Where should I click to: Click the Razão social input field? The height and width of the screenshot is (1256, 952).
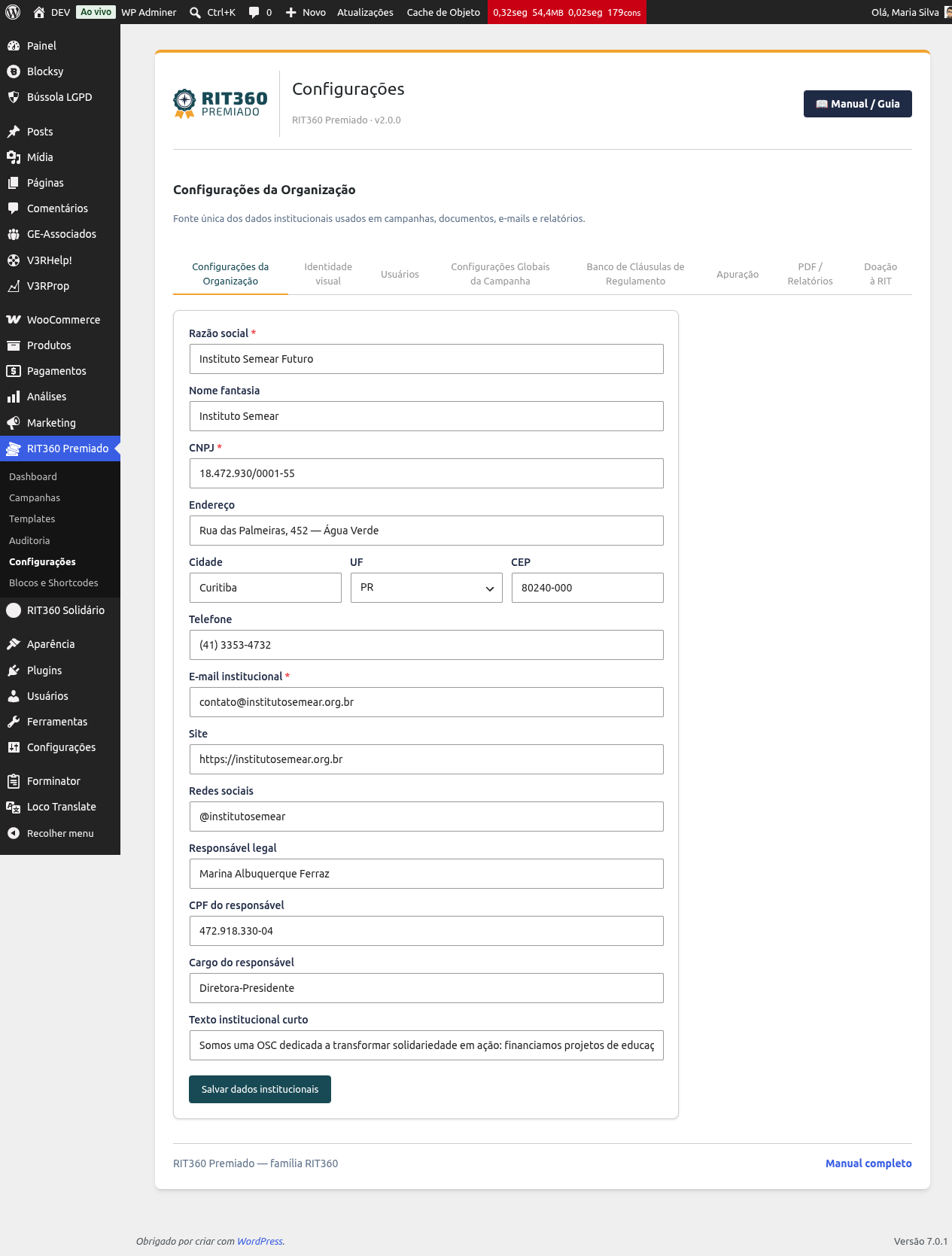[x=427, y=359]
